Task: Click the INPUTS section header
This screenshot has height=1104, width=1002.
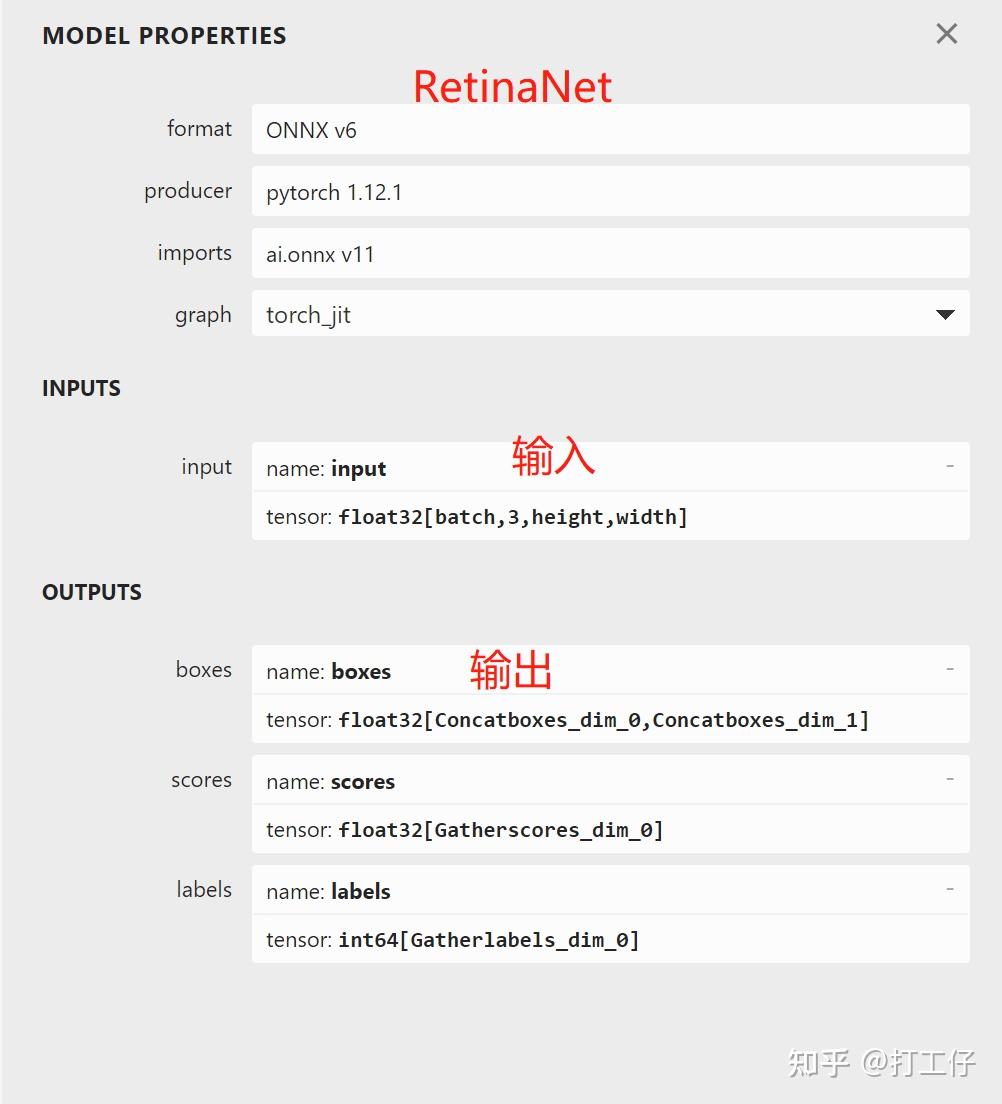Action: (x=81, y=388)
